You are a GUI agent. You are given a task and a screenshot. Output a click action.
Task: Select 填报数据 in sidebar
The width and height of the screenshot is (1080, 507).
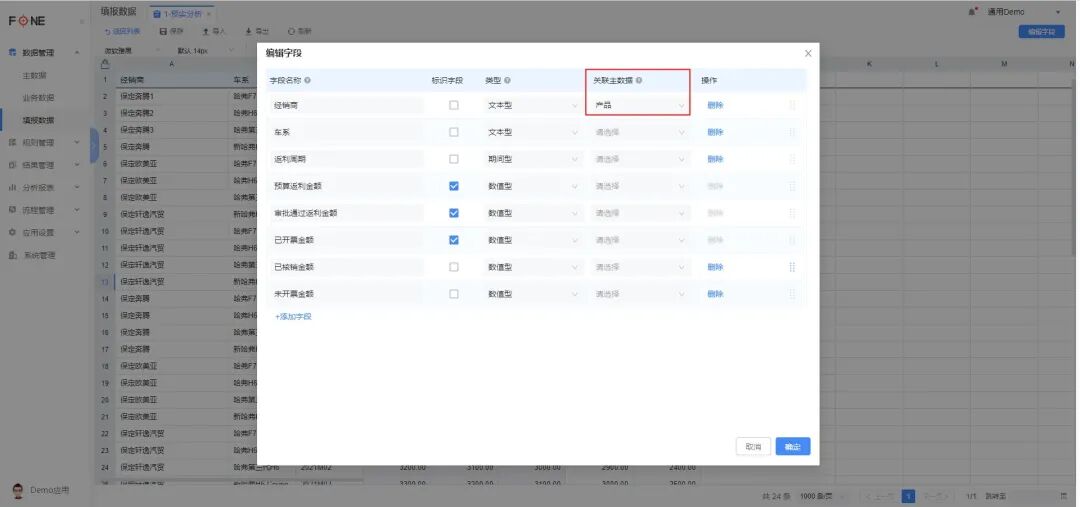(38, 121)
